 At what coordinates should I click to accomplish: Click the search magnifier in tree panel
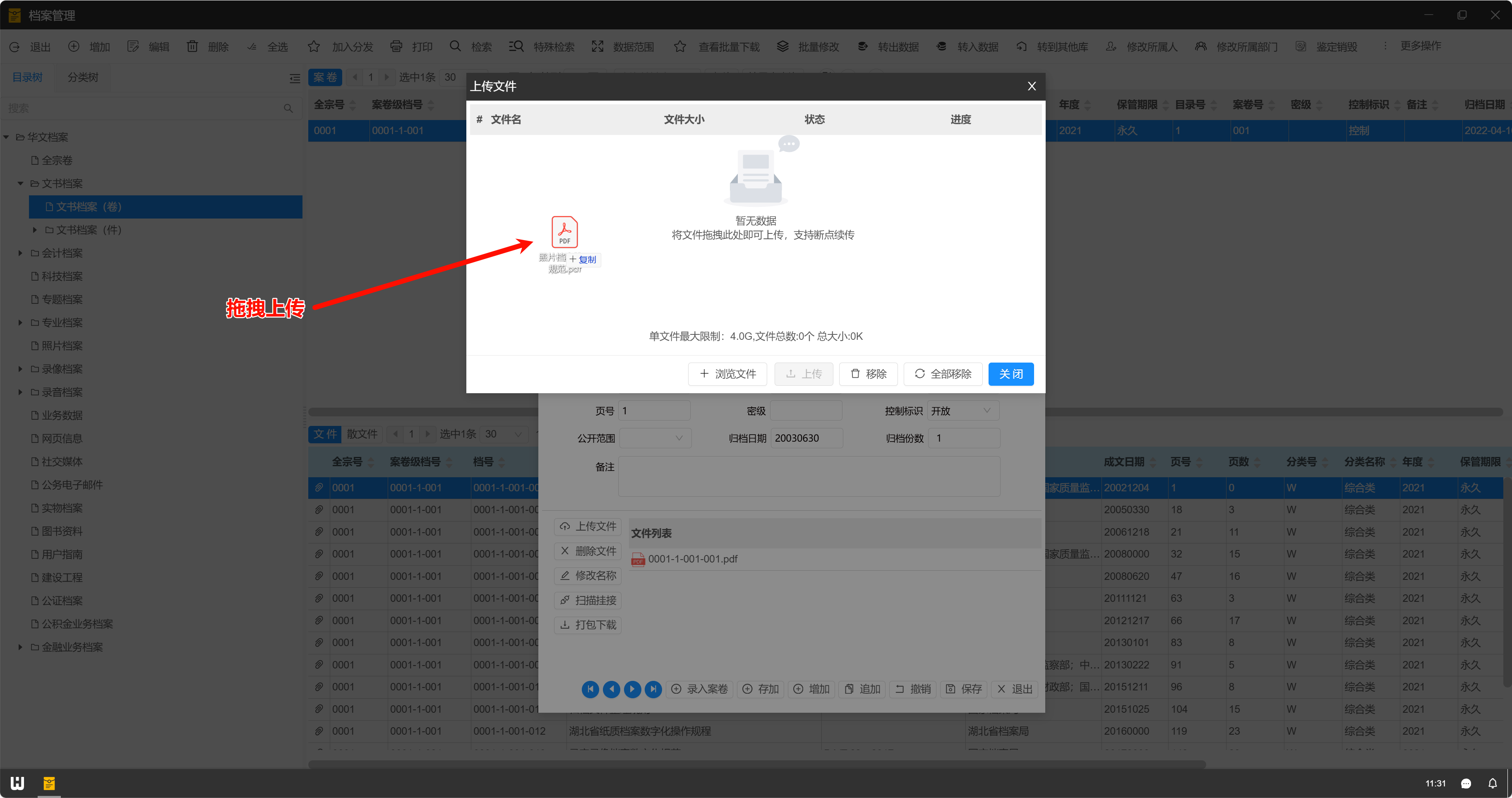pos(288,108)
